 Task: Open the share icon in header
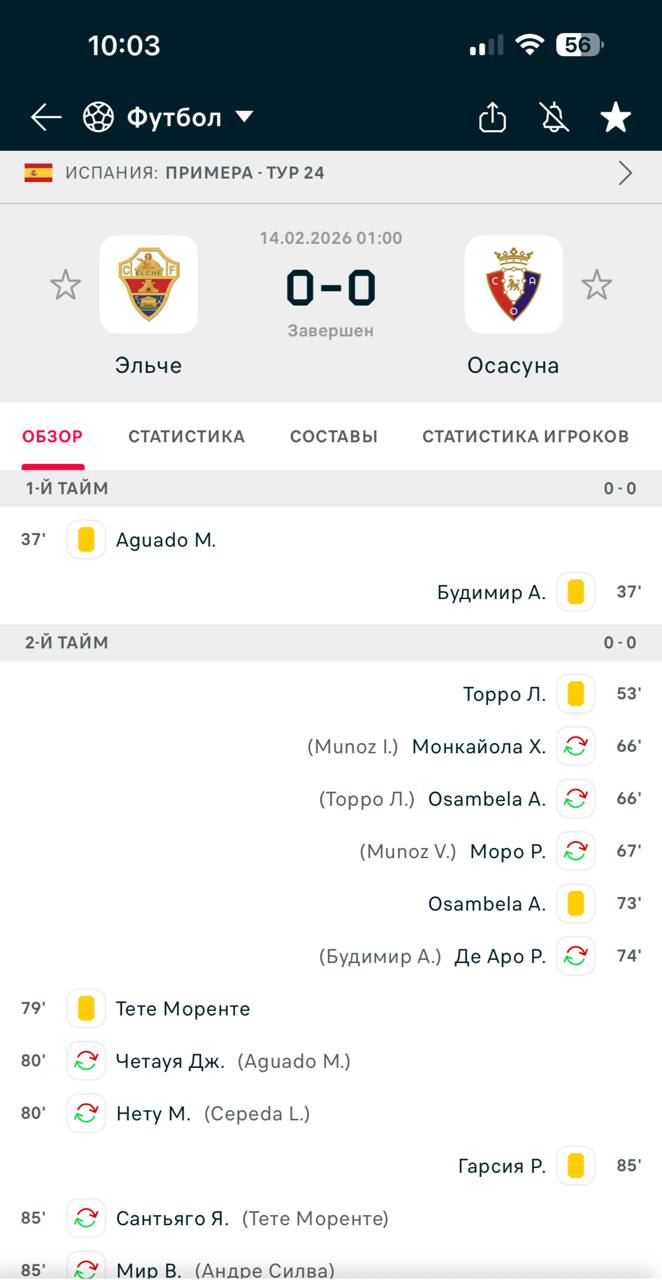coord(492,118)
